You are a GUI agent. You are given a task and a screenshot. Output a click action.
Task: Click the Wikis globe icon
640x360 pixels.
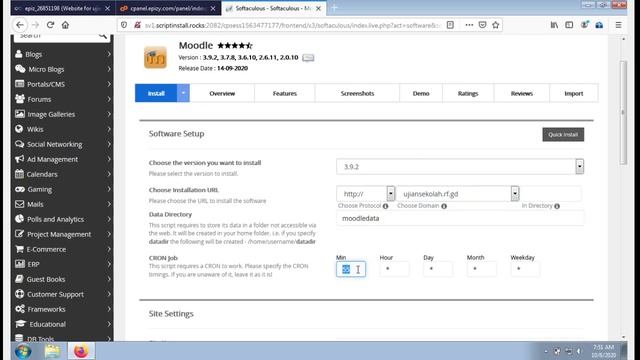(x=19, y=129)
